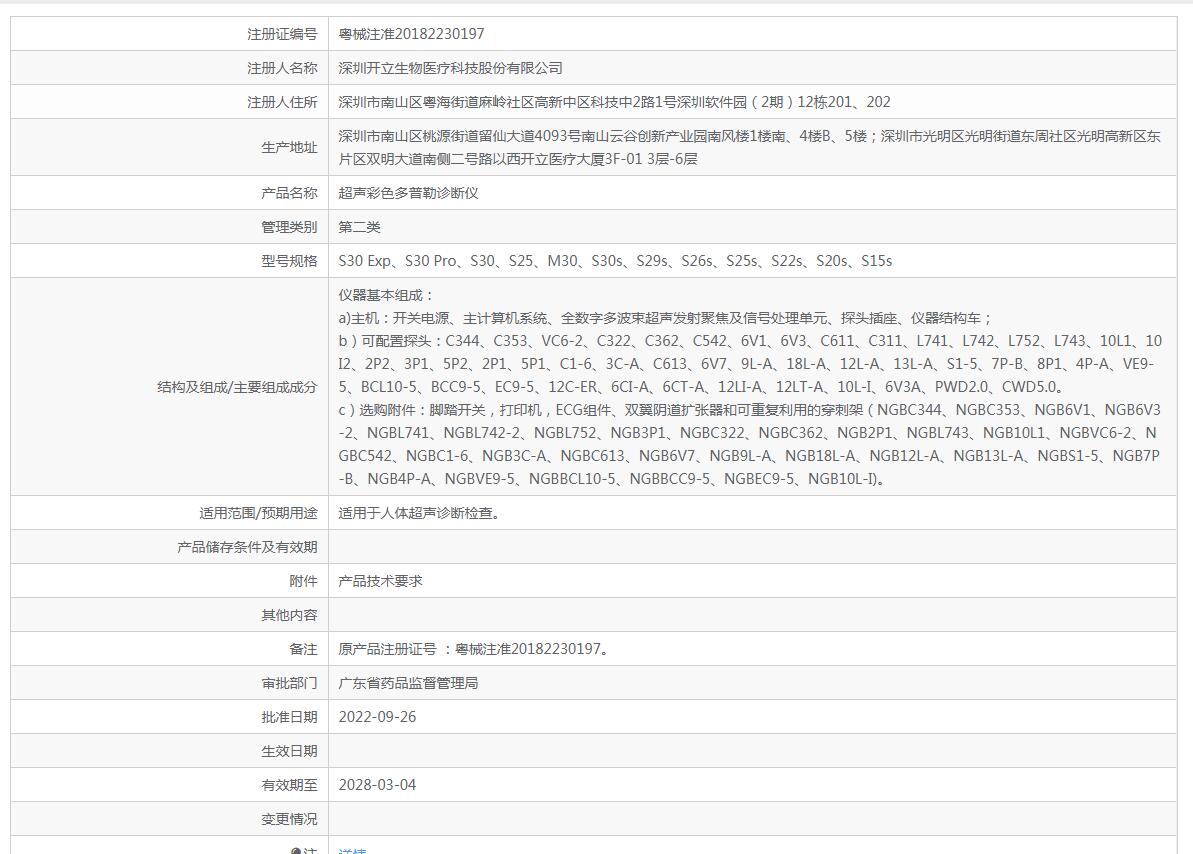This screenshot has width=1193, height=854.
Task: Select the remark text starting 原产品注册证号
Action: (x=473, y=649)
